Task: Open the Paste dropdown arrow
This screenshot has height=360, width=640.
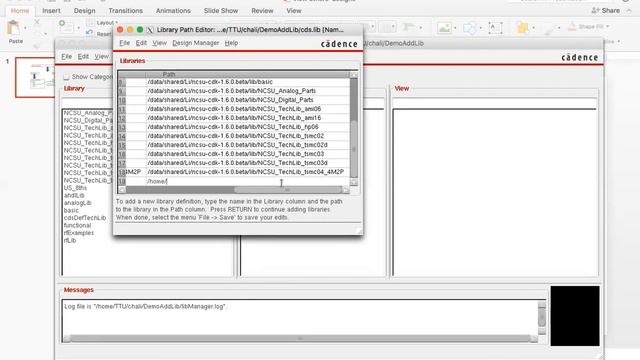Action: 25,28
